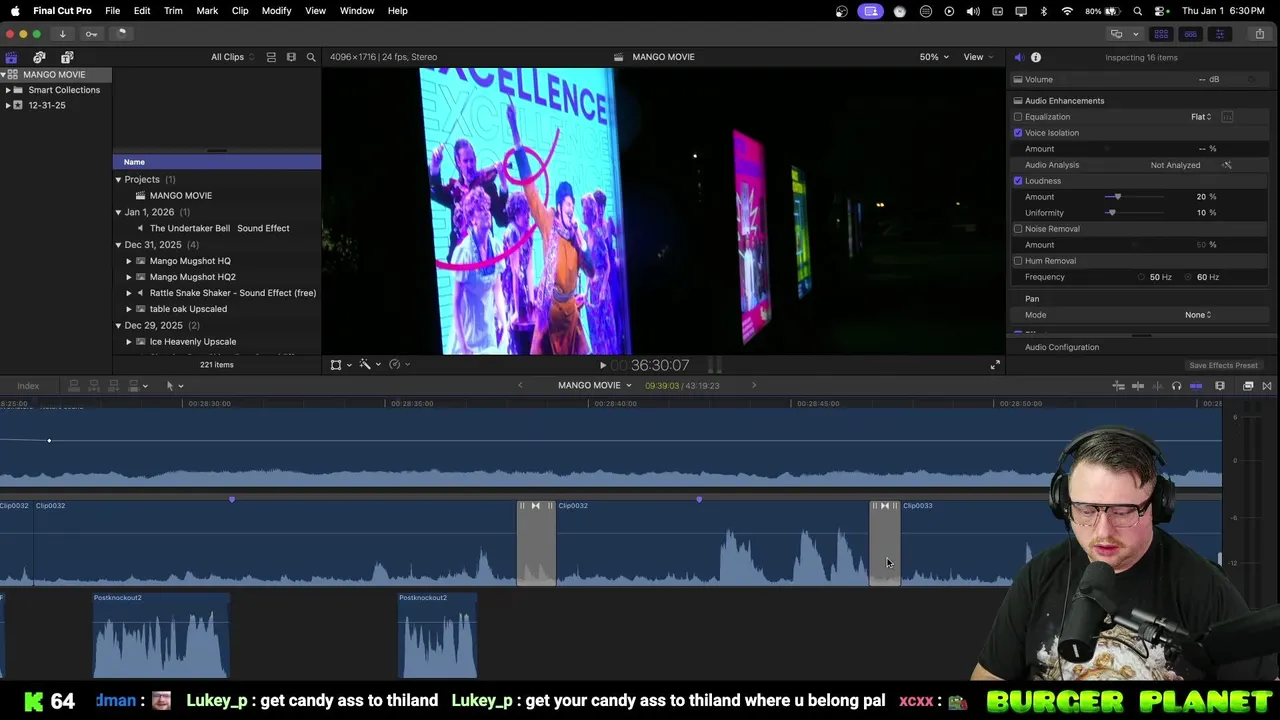The width and height of the screenshot is (1280, 720).
Task: Open the File menu
Action: [113, 11]
